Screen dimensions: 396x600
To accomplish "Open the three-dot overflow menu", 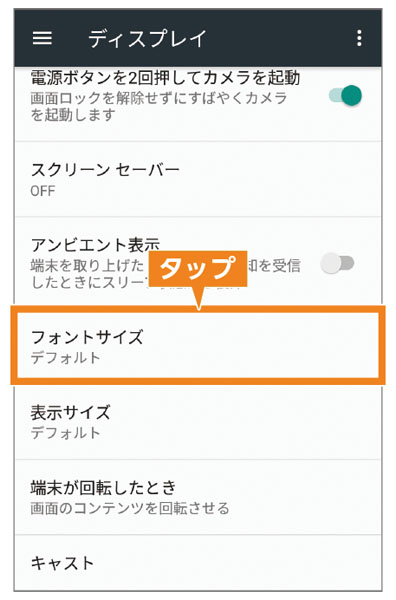I will point(359,38).
